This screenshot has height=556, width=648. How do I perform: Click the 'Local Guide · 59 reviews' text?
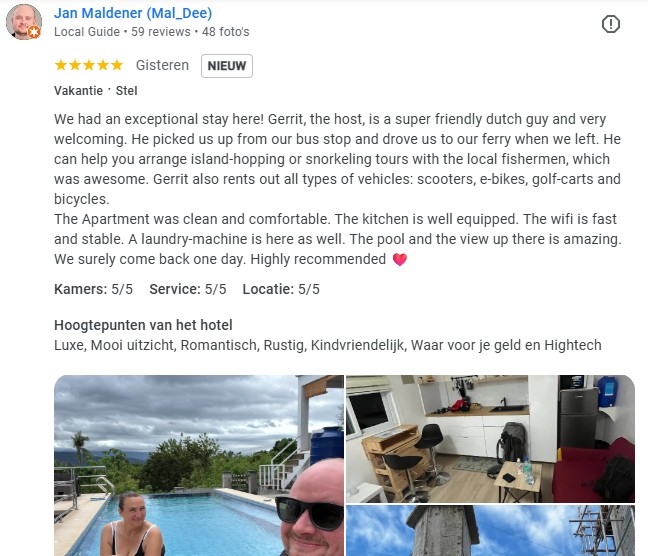[122, 32]
